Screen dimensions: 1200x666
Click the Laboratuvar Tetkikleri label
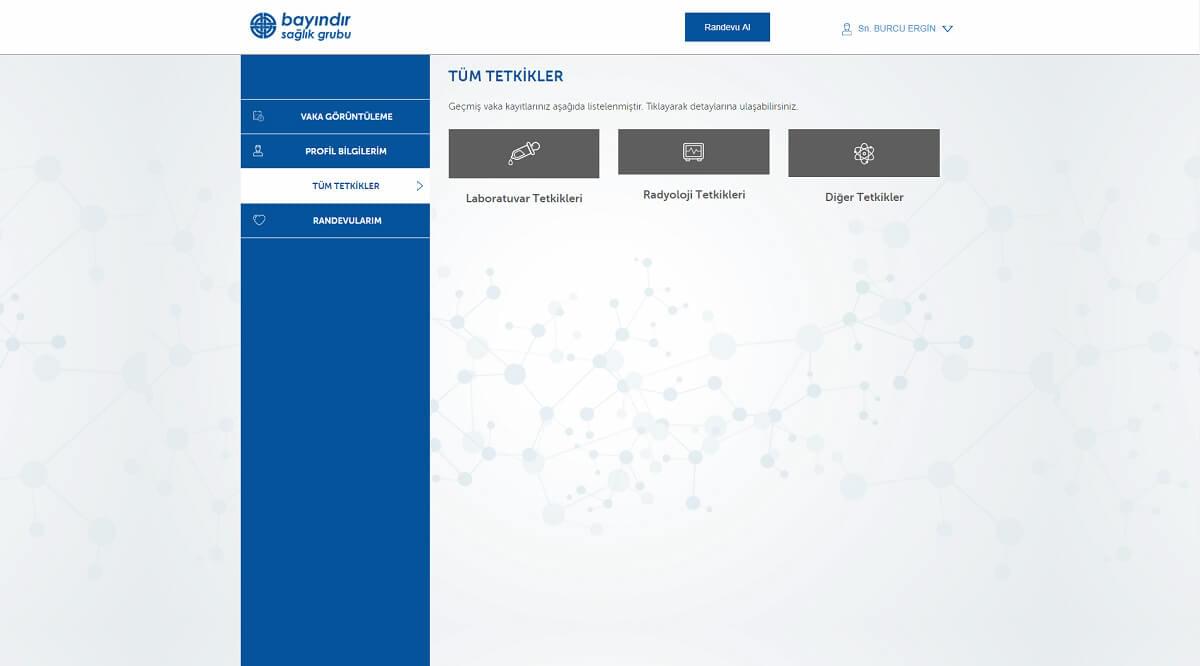coord(524,198)
